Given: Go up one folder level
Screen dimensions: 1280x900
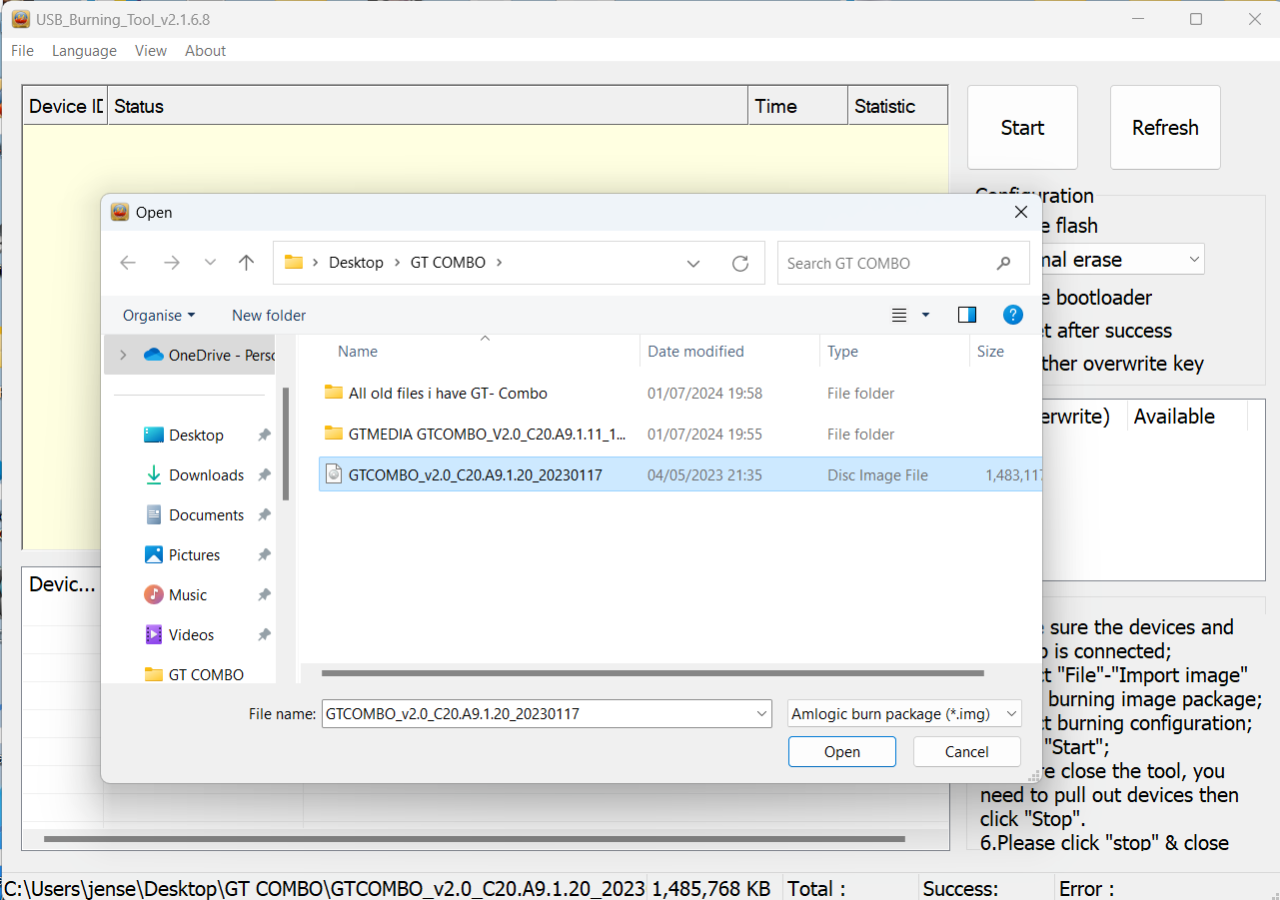Looking at the screenshot, I should coord(246,263).
